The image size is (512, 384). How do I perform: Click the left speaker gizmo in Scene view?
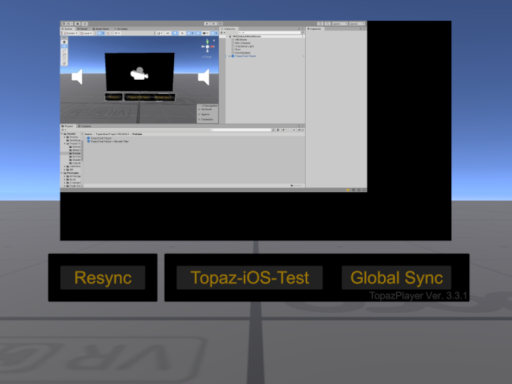(77, 77)
